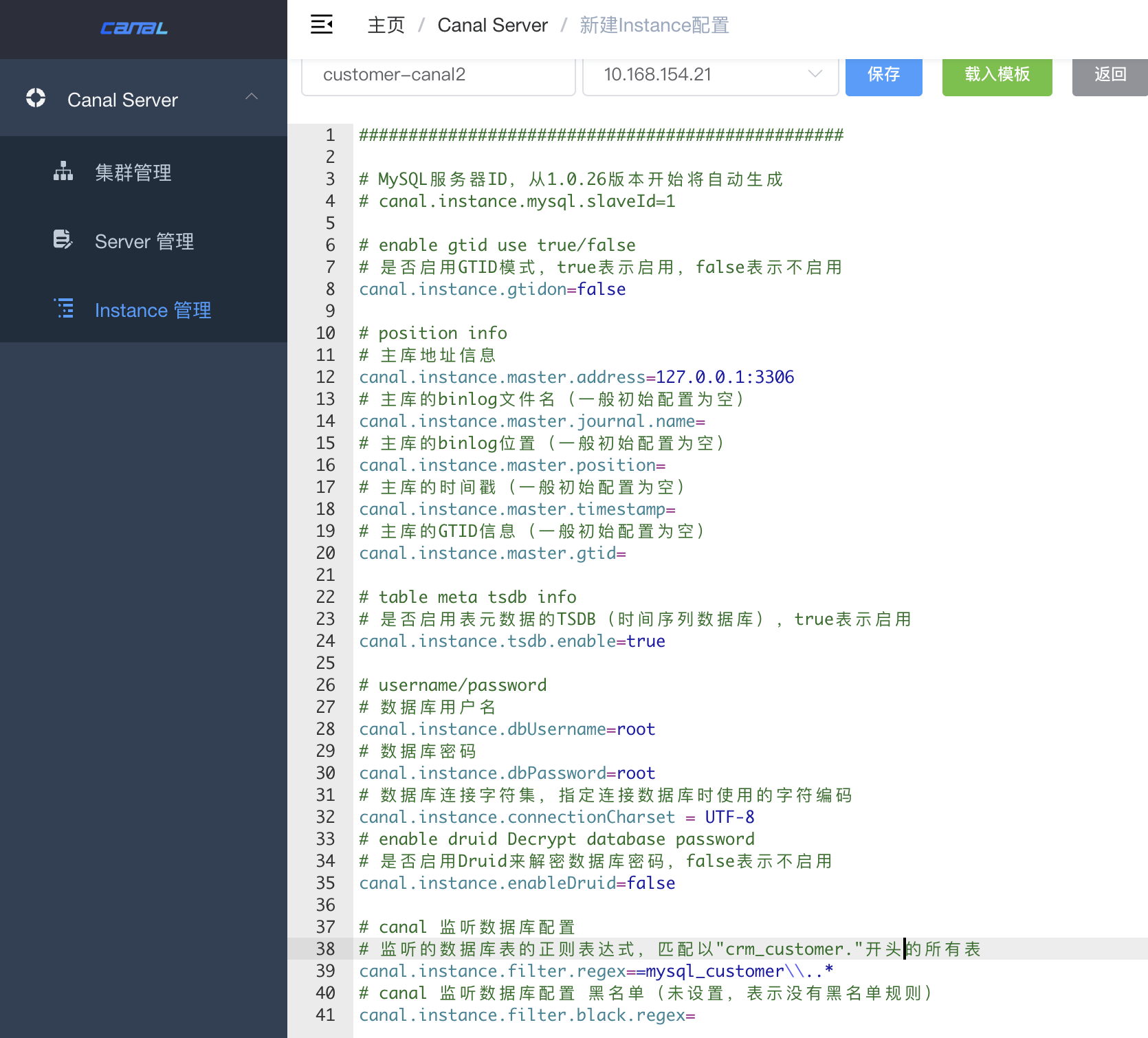Click '# table meta tsdb info' comment
The image size is (1148, 1038).
[467, 597]
